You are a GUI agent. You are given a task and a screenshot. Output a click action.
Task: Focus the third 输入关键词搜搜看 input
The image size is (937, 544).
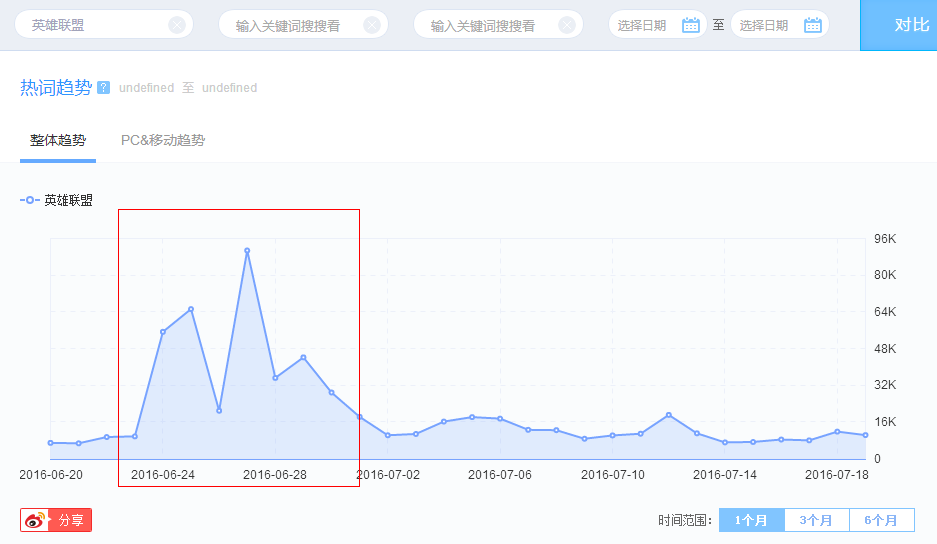(498, 25)
